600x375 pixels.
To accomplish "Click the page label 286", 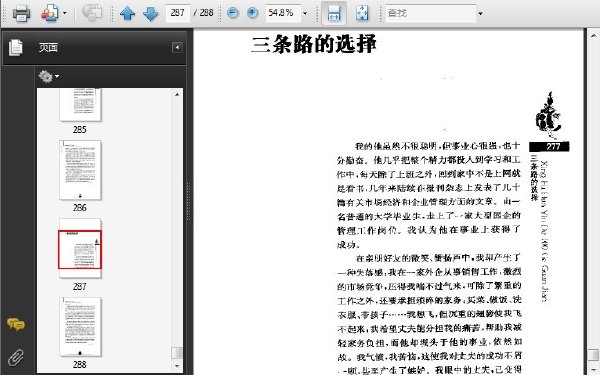I will 80,207.
